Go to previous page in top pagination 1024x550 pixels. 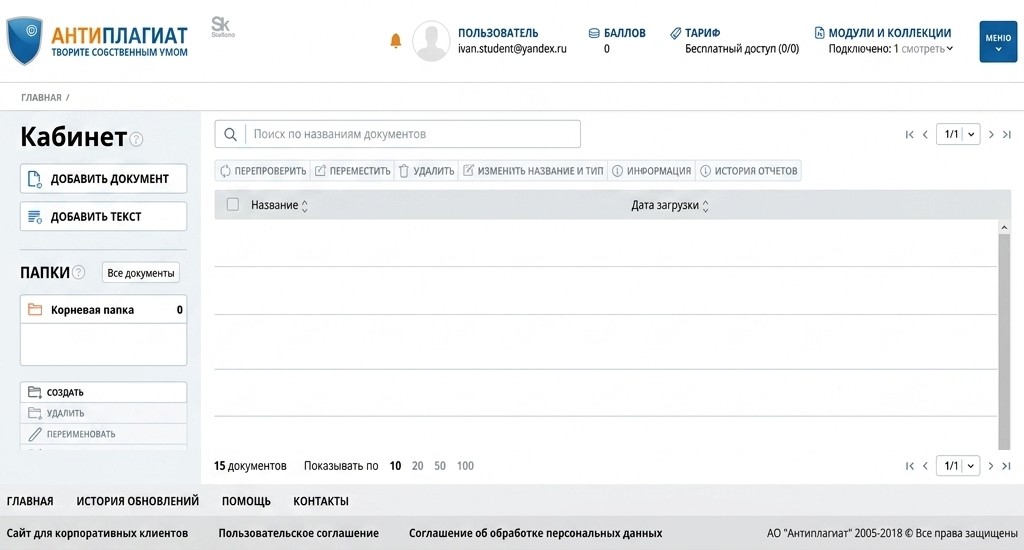pos(925,135)
